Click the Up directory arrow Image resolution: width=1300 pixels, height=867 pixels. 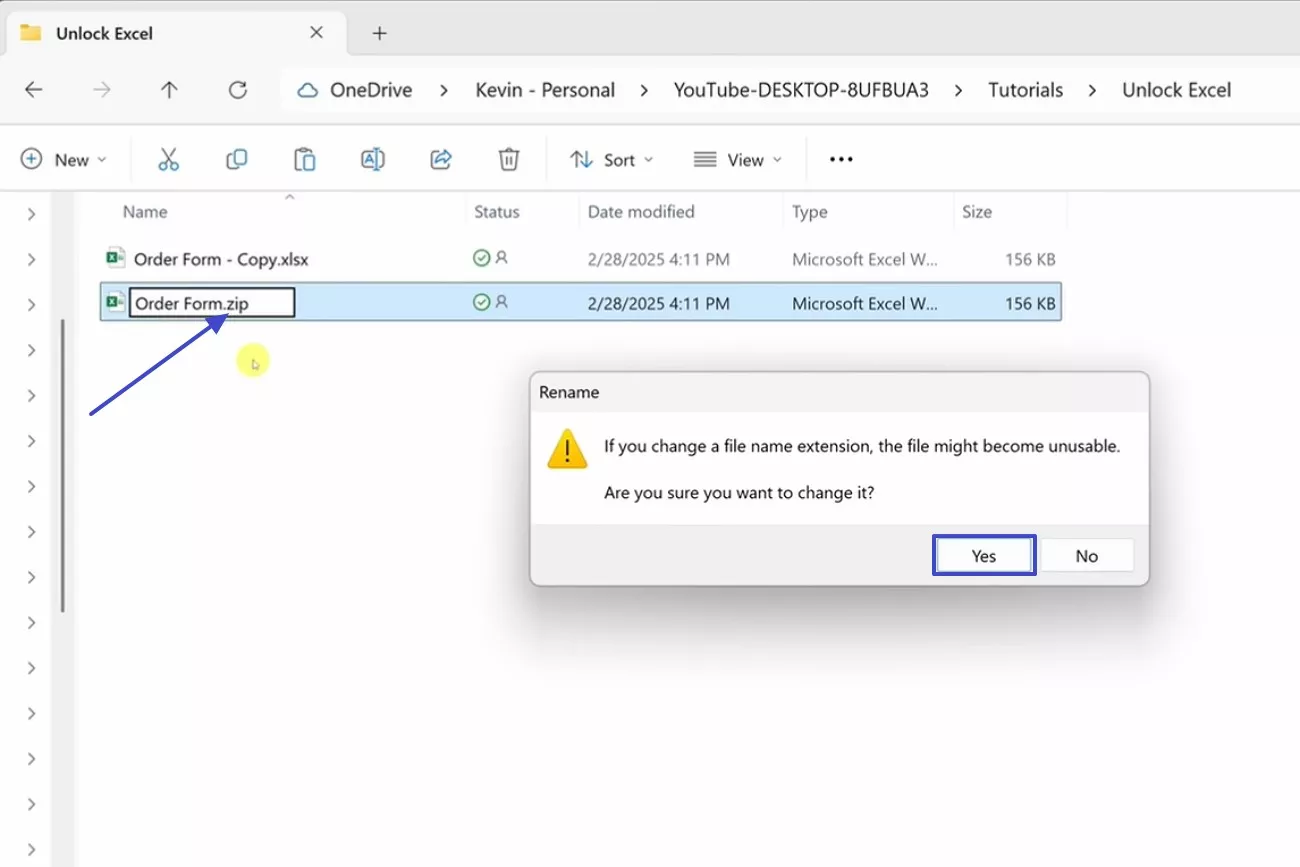[169, 89]
